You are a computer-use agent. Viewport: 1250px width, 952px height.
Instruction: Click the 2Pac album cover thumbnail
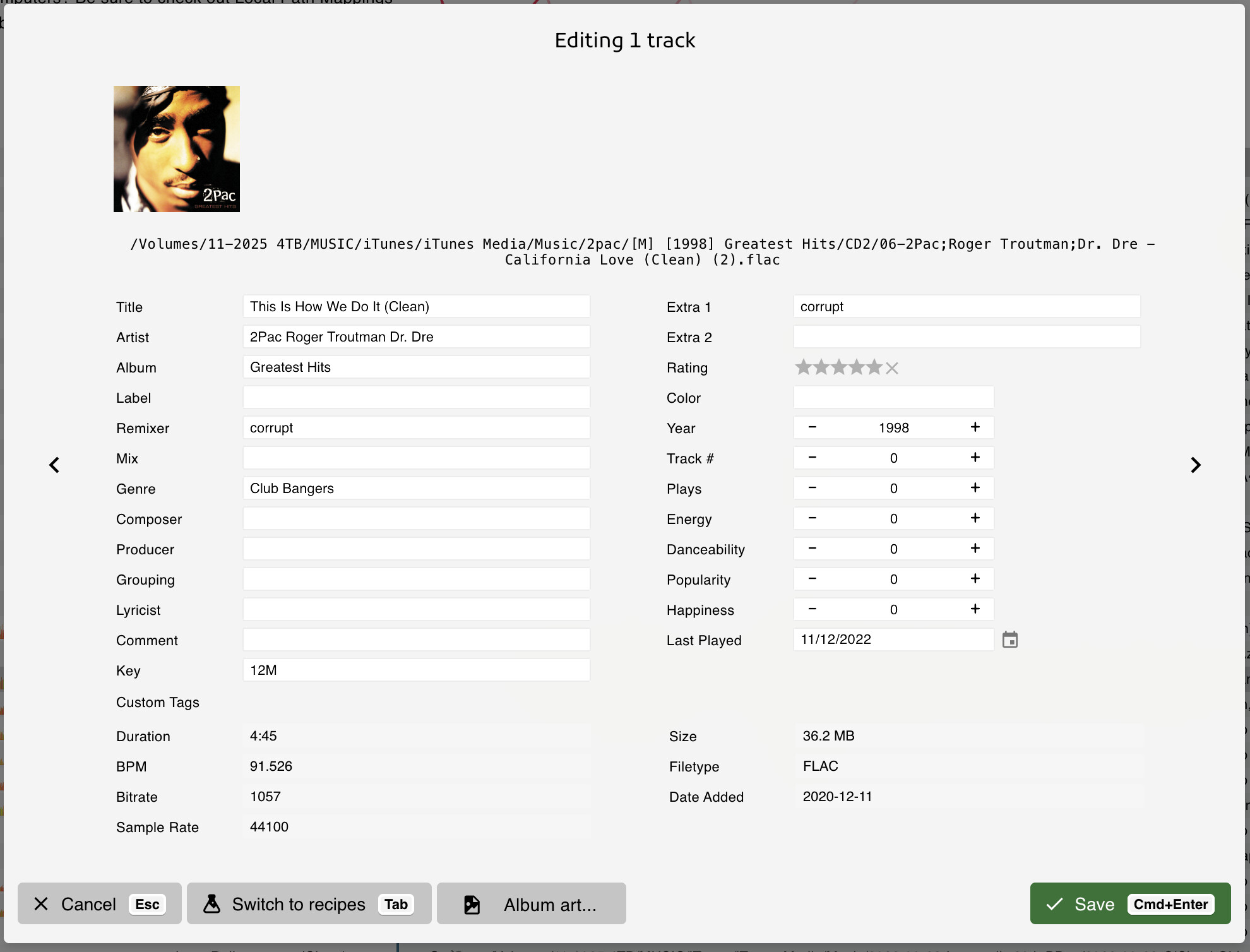click(x=176, y=149)
